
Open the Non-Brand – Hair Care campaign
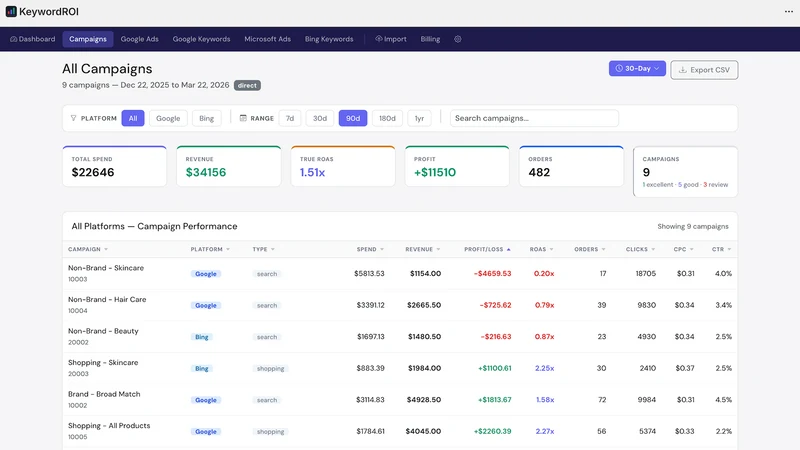tap(107, 300)
